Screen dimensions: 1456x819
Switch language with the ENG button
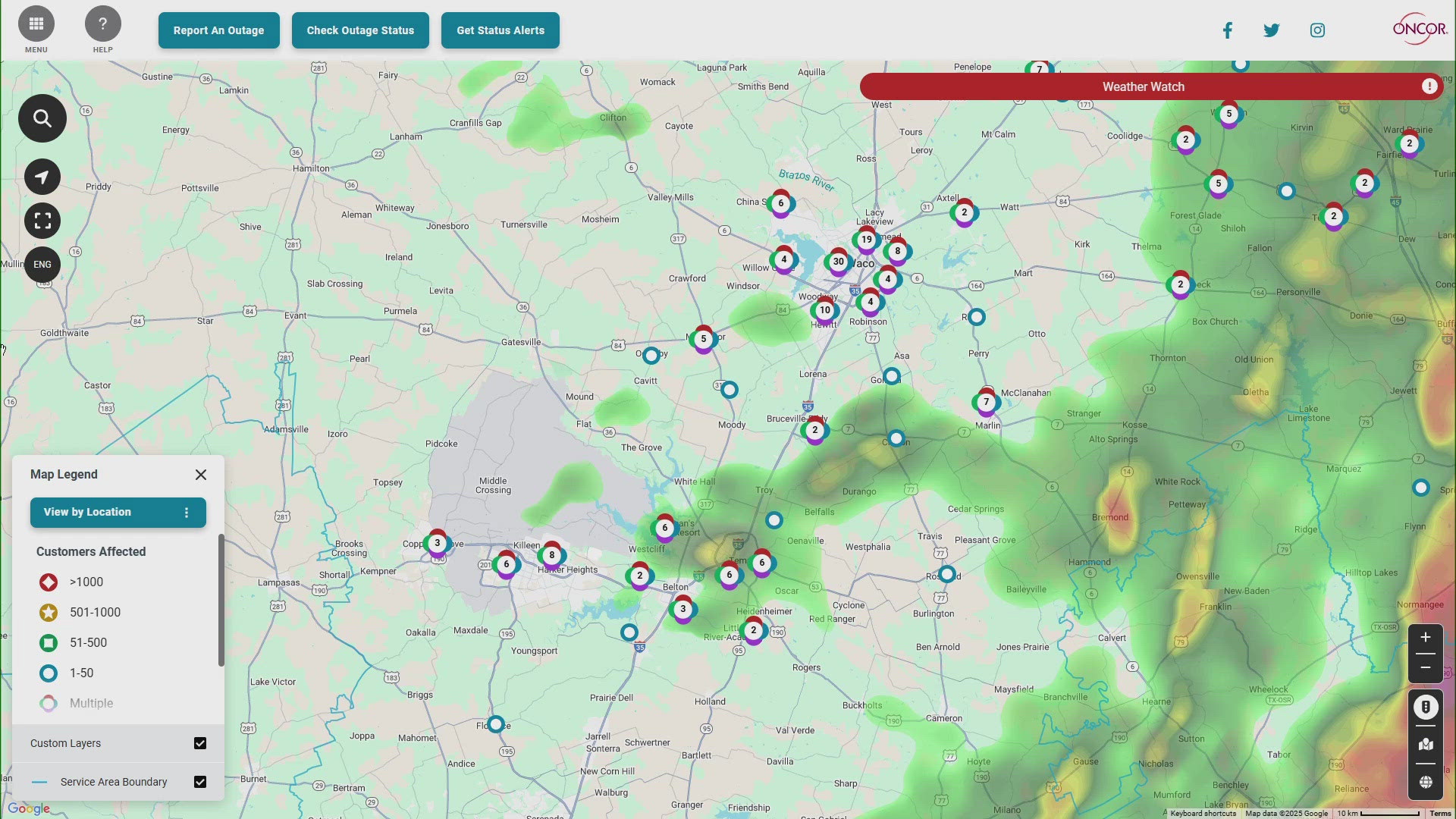pyautogui.click(x=42, y=265)
